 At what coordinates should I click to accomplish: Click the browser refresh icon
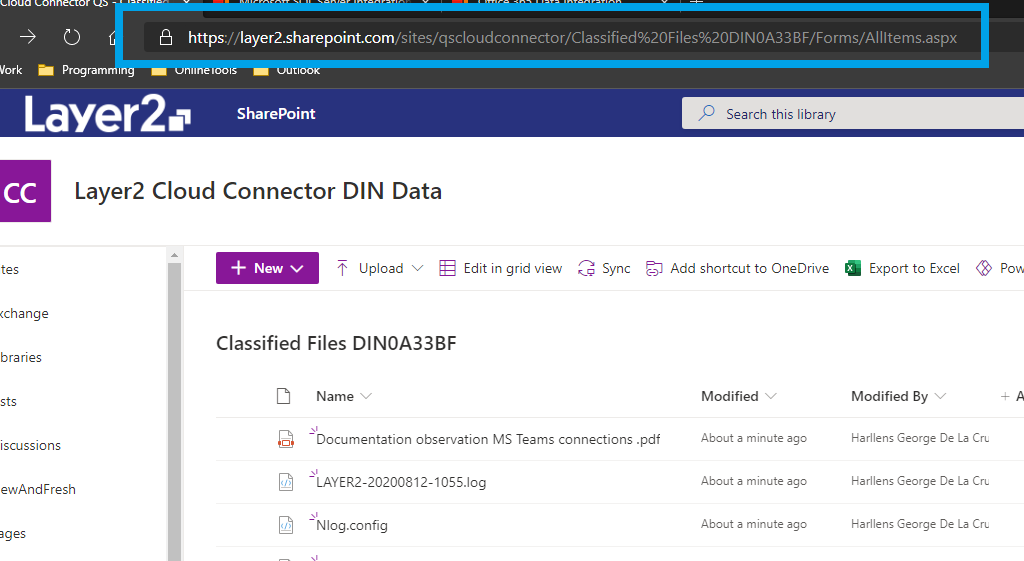72,38
